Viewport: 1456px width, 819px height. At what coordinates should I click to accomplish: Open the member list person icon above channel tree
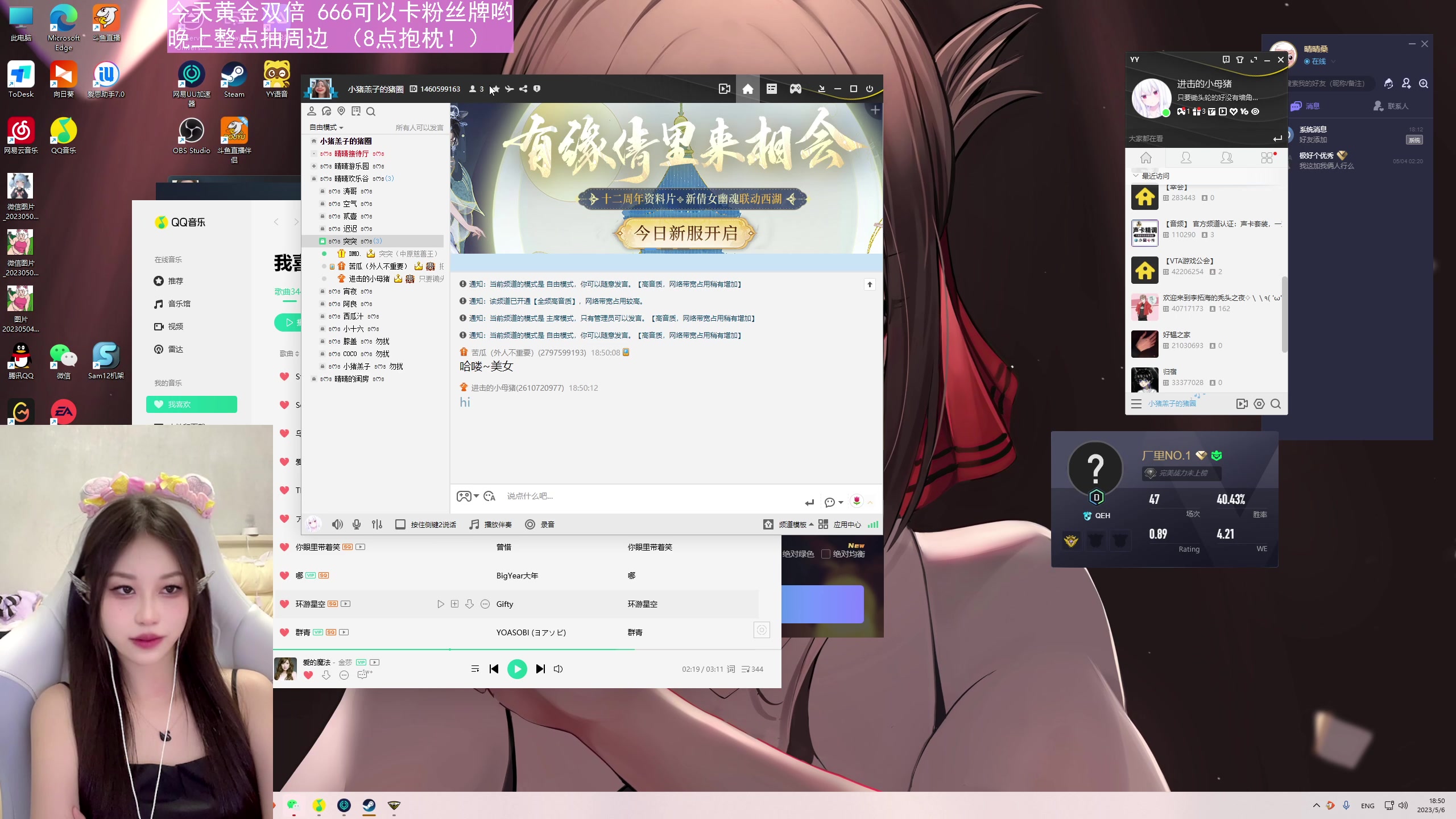(x=311, y=111)
